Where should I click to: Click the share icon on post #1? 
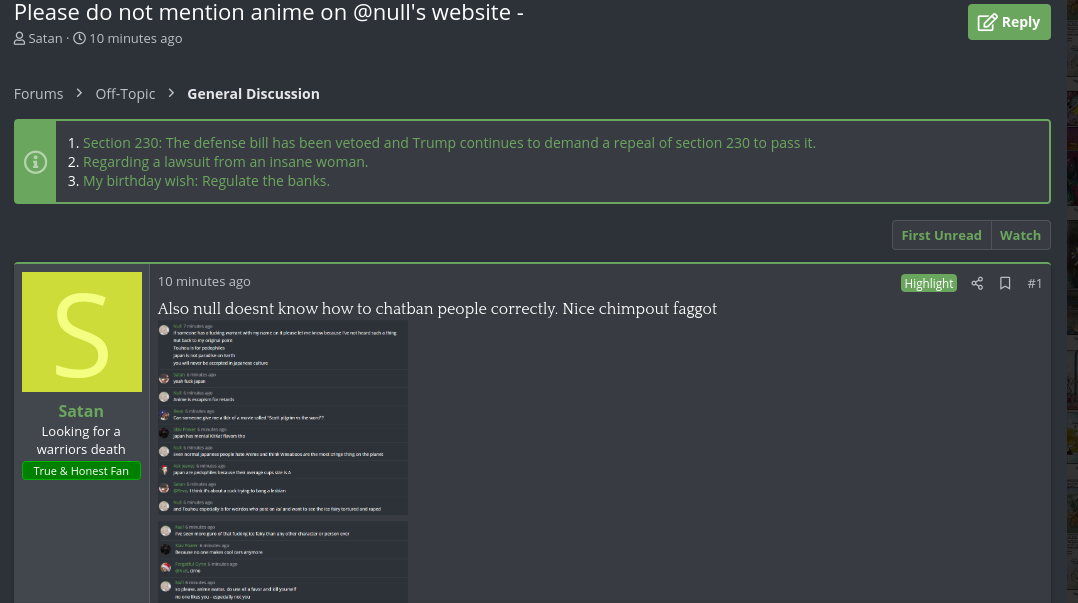(x=977, y=283)
